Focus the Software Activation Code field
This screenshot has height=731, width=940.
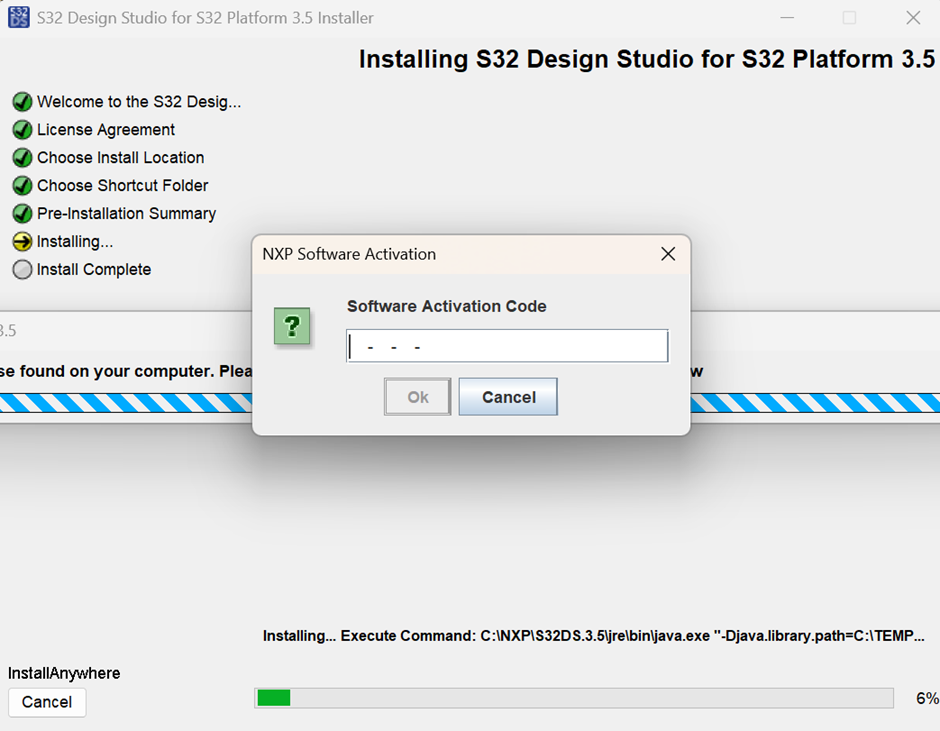[x=507, y=346]
